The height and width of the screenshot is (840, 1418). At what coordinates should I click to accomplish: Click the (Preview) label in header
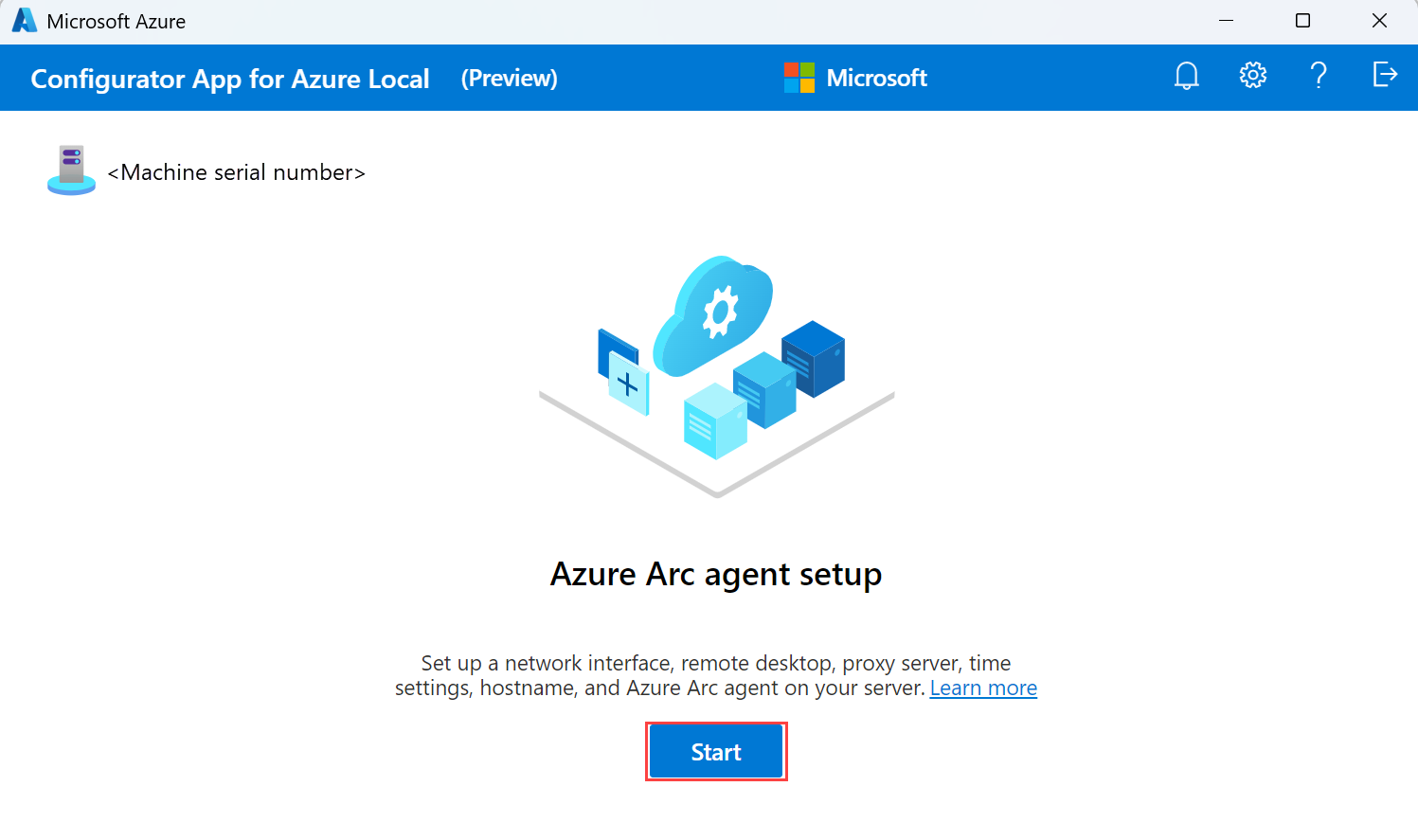[509, 79]
